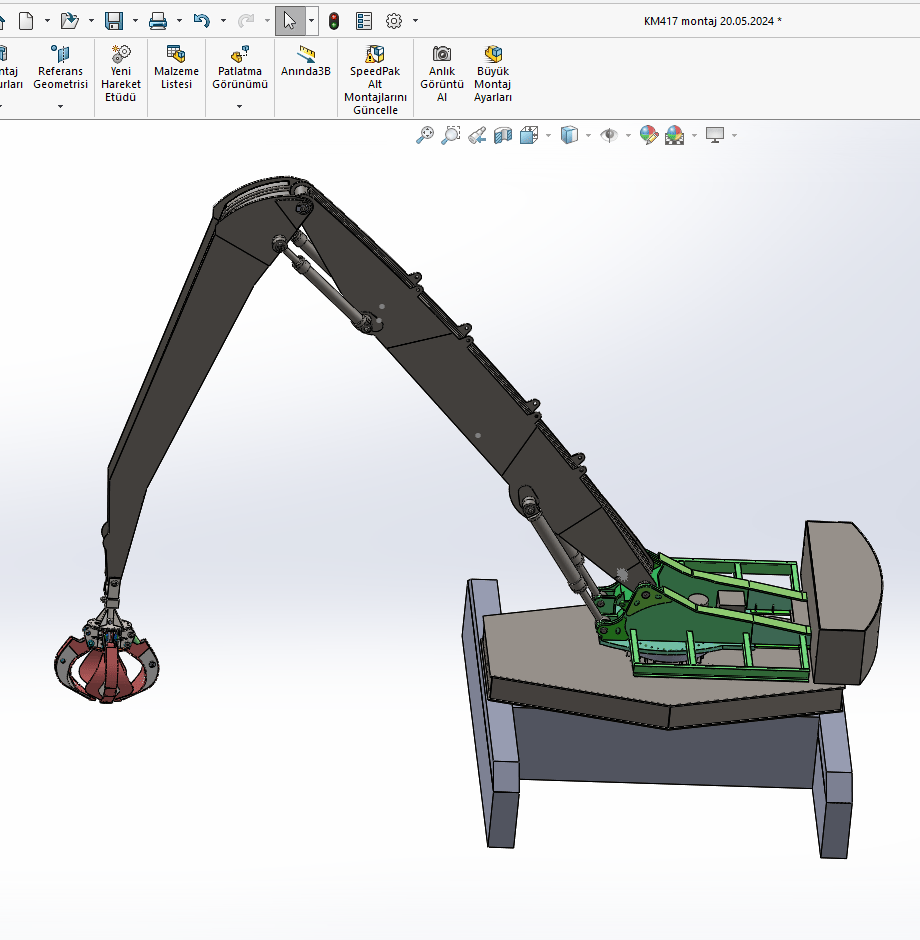Click the Zoom to Fit magnifier icon
The height and width of the screenshot is (940, 920).
click(425, 135)
